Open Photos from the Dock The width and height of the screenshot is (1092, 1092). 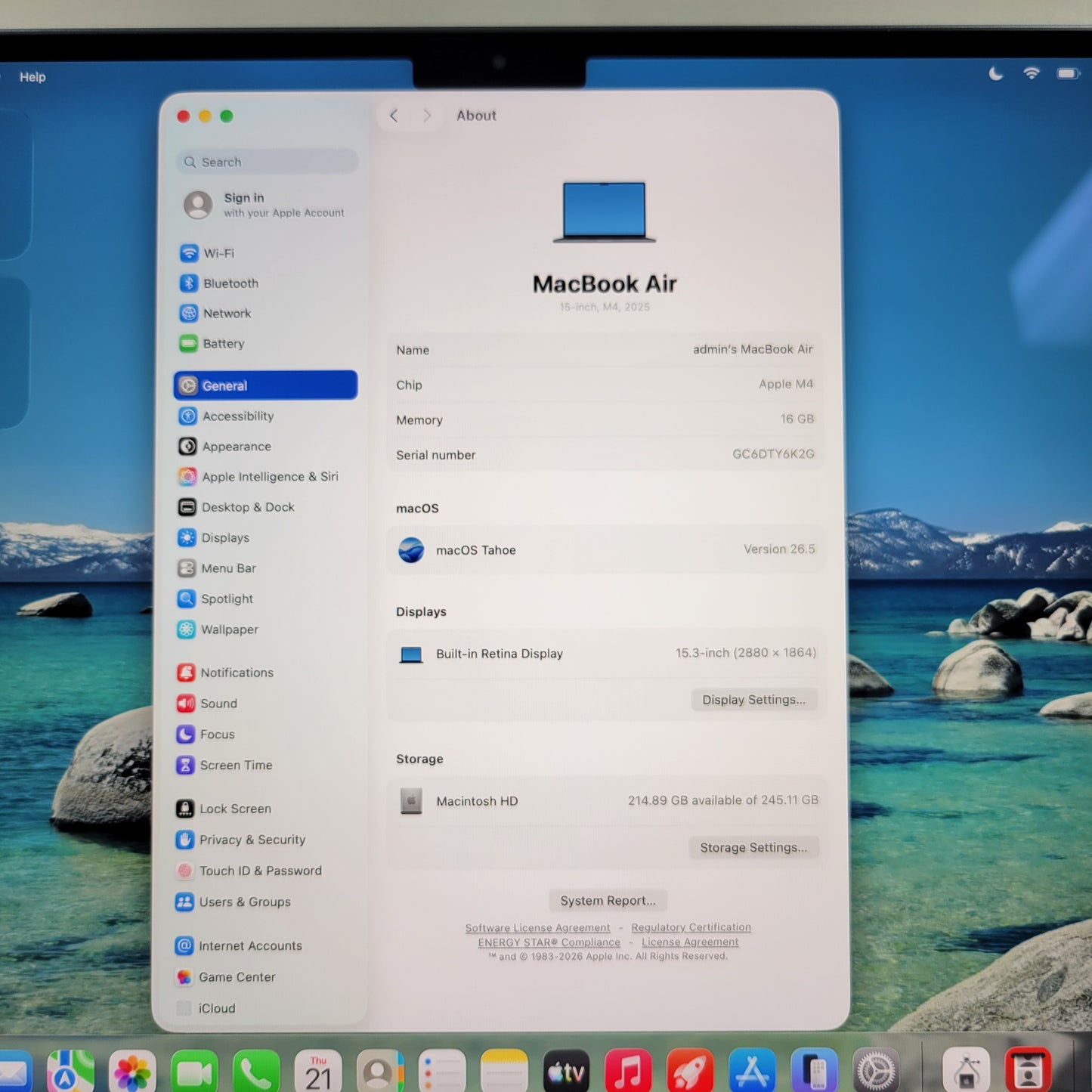click(x=132, y=1072)
